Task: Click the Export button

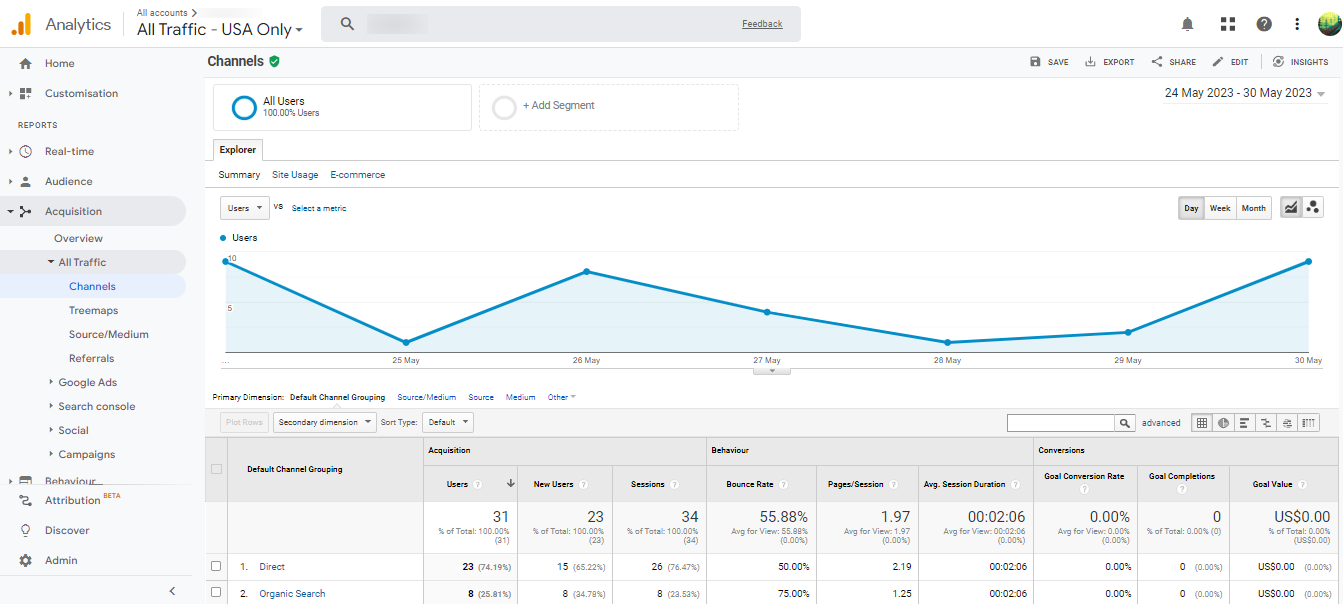Action: pos(1110,62)
